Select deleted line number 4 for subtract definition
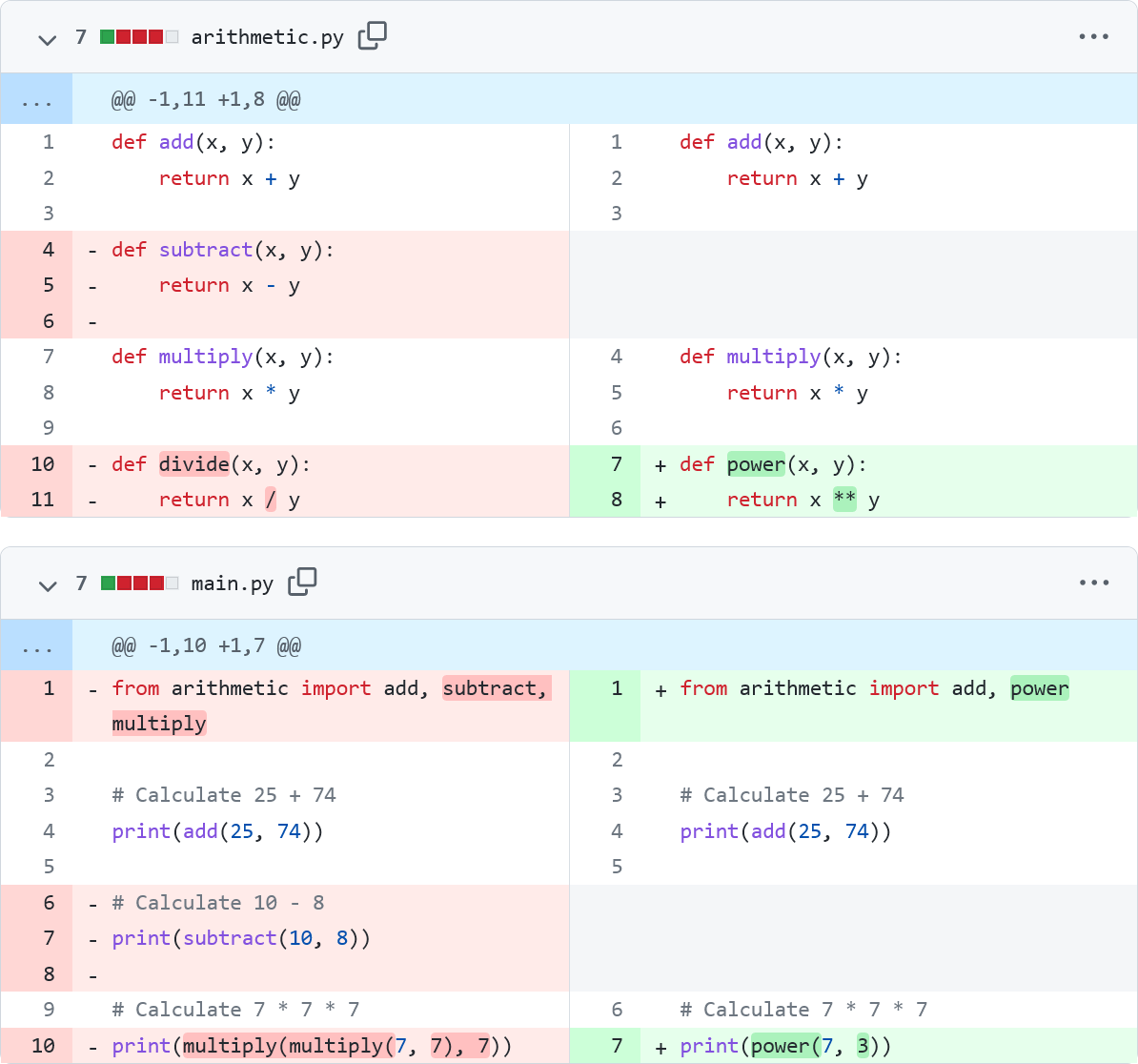Image resolution: width=1138 pixels, height=1064 pixels. (x=48, y=250)
